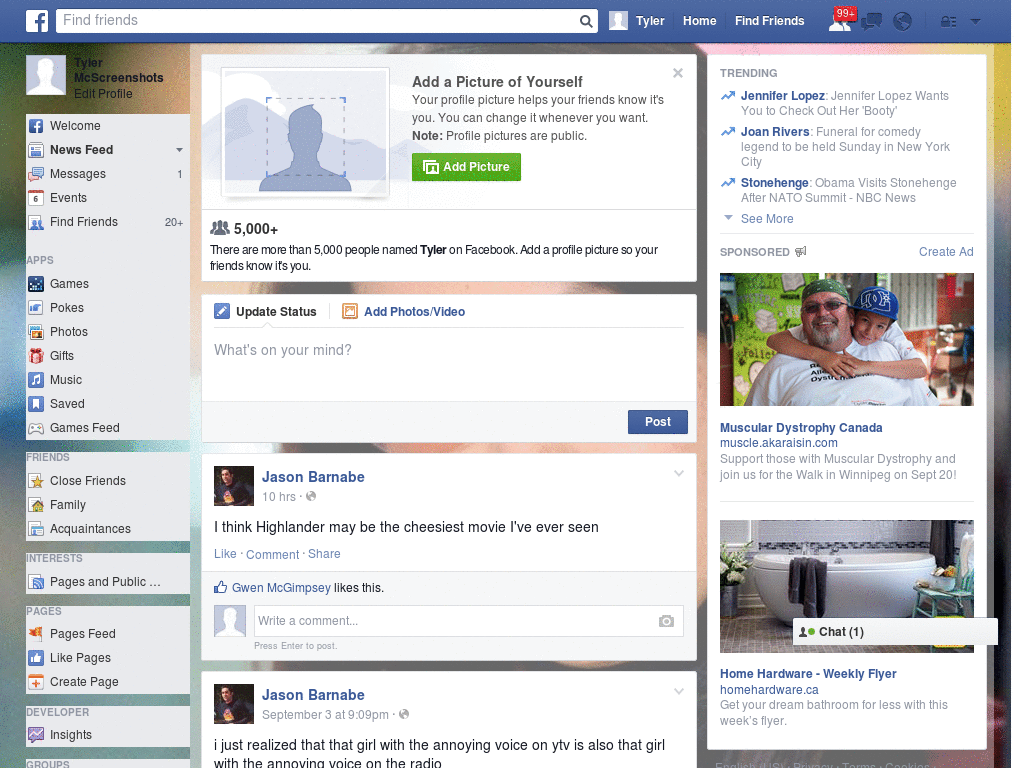Select the Update Status tab
The image size is (1024, 768).
[x=266, y=312]
